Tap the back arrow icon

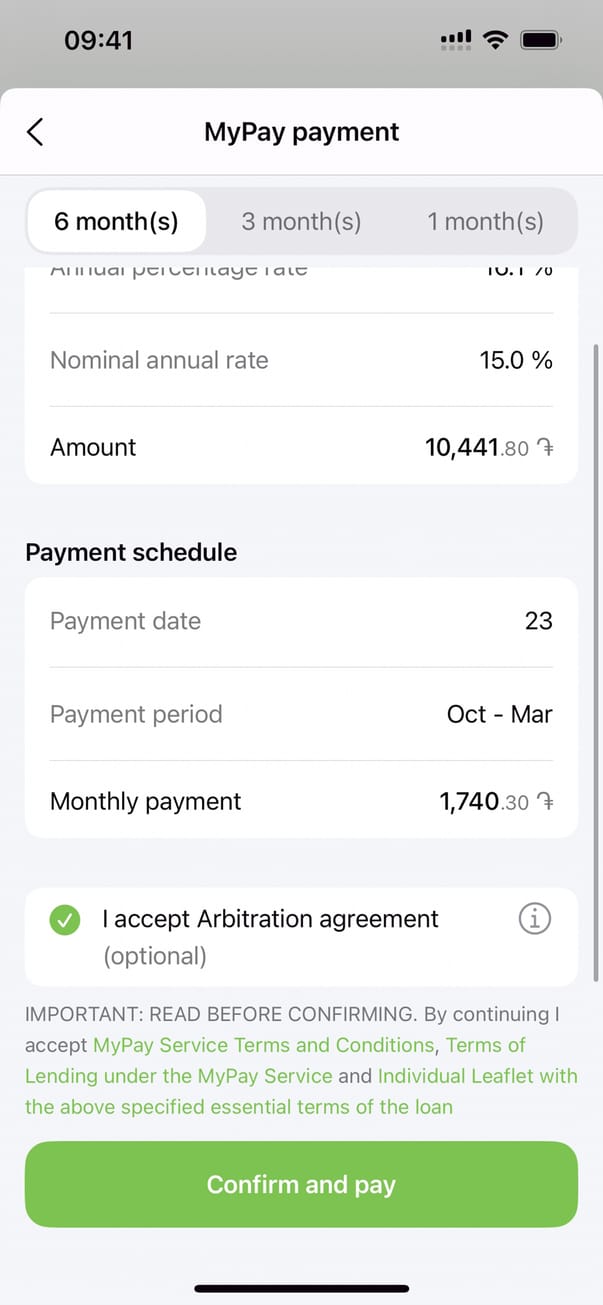click(35, 132)
